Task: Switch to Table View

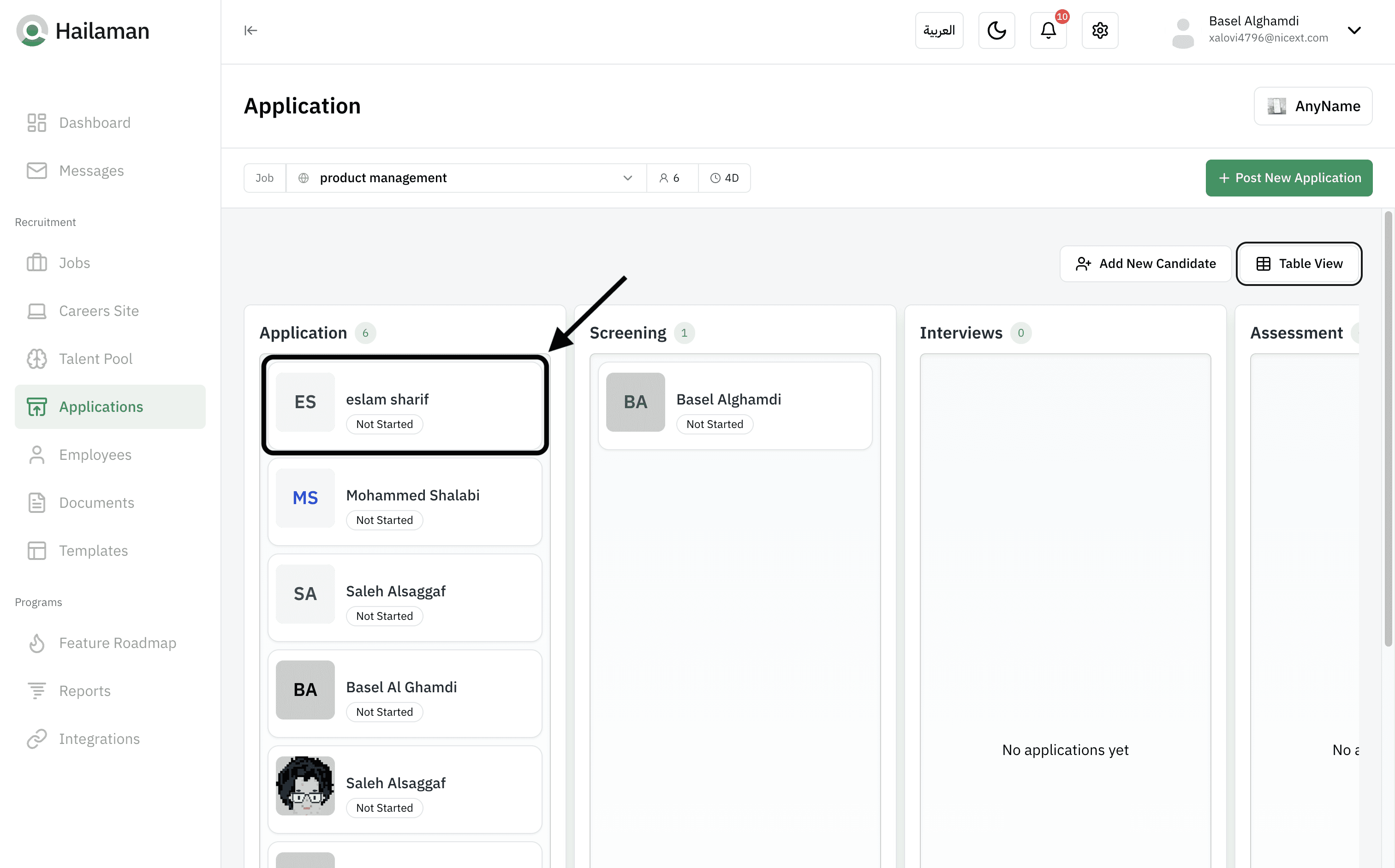Action: pos(1299,263)
